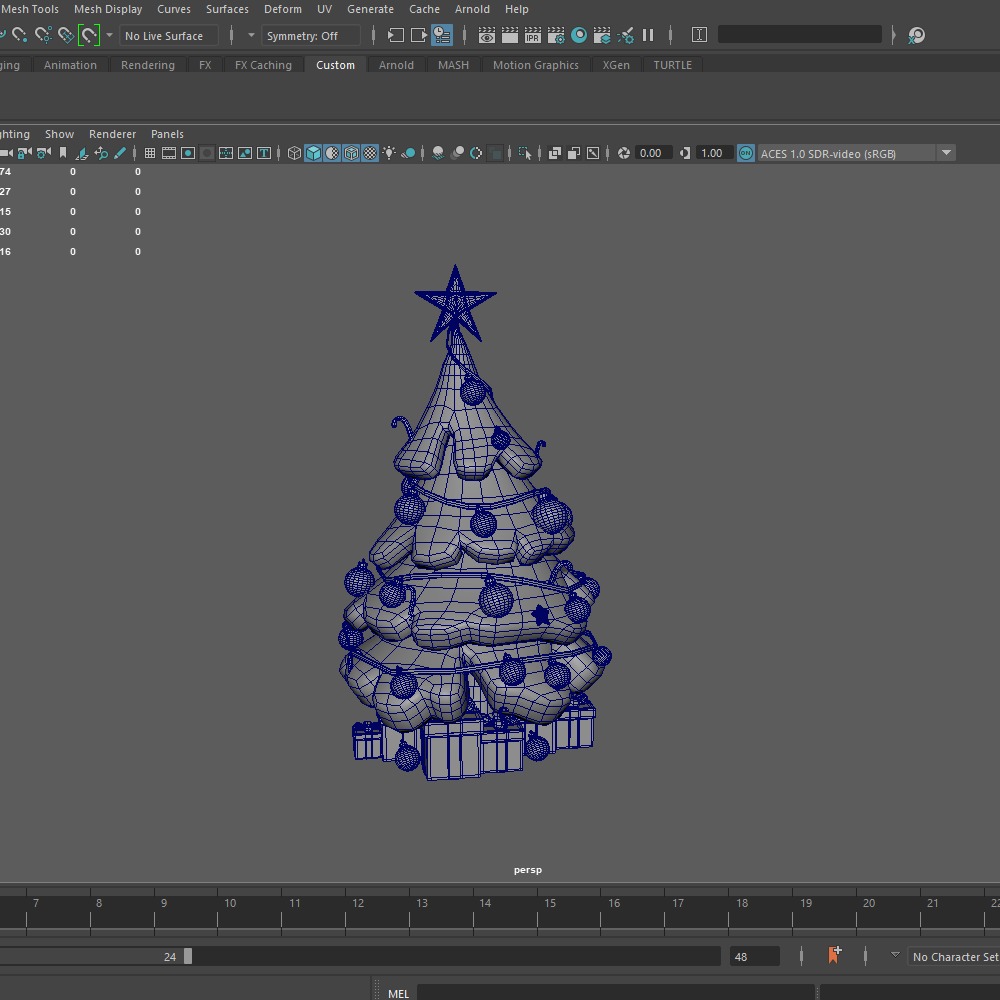Open the Mesh Tools menu
Viewport: 1000px width, 1000px height.
point(29,9)
